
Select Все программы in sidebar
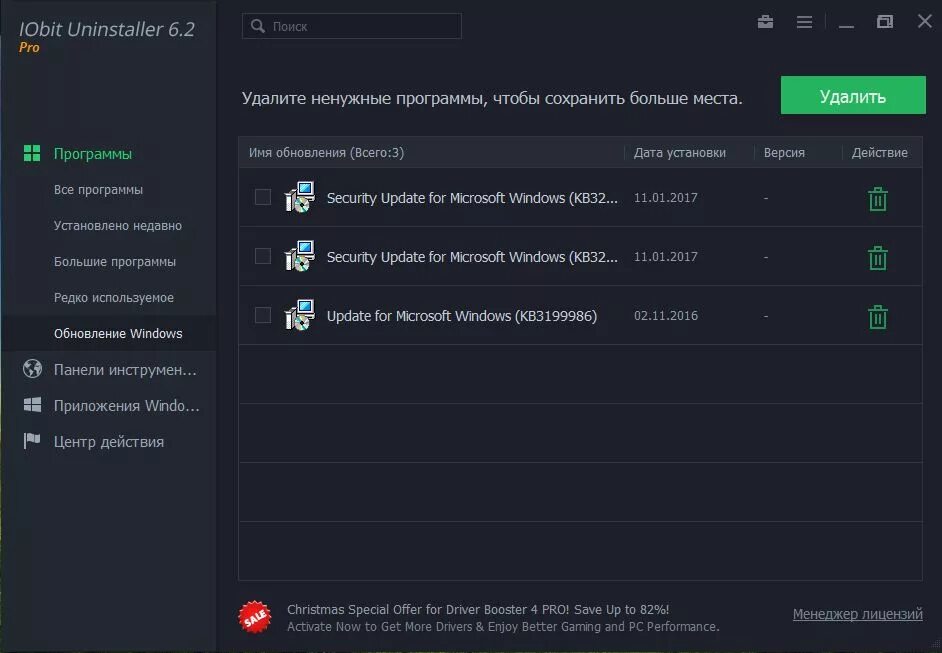click(99, 190)
